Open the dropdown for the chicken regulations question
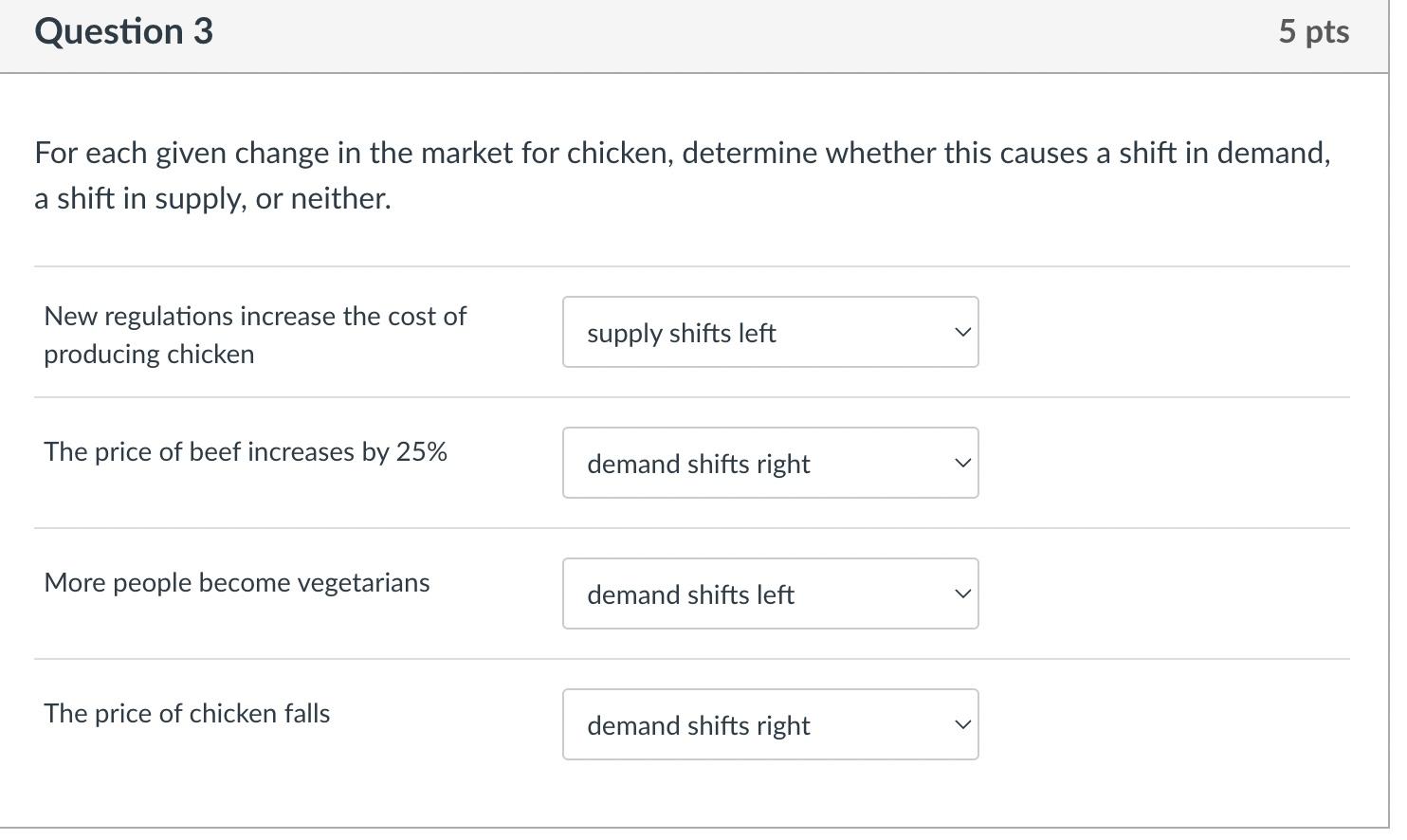This screenshot has width=1407, height=840. [770, 332]
